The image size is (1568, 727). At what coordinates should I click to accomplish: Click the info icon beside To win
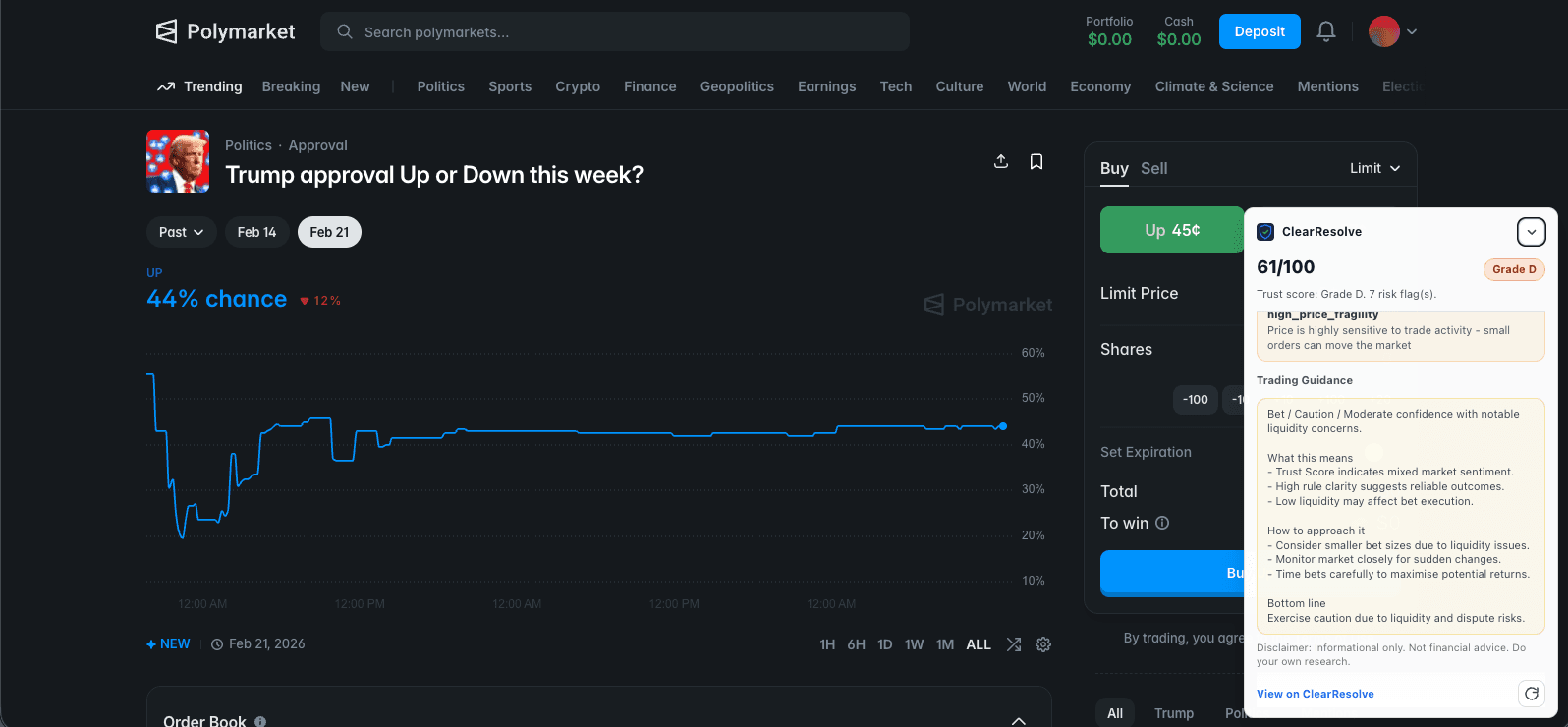click(x=1162, y=523)
